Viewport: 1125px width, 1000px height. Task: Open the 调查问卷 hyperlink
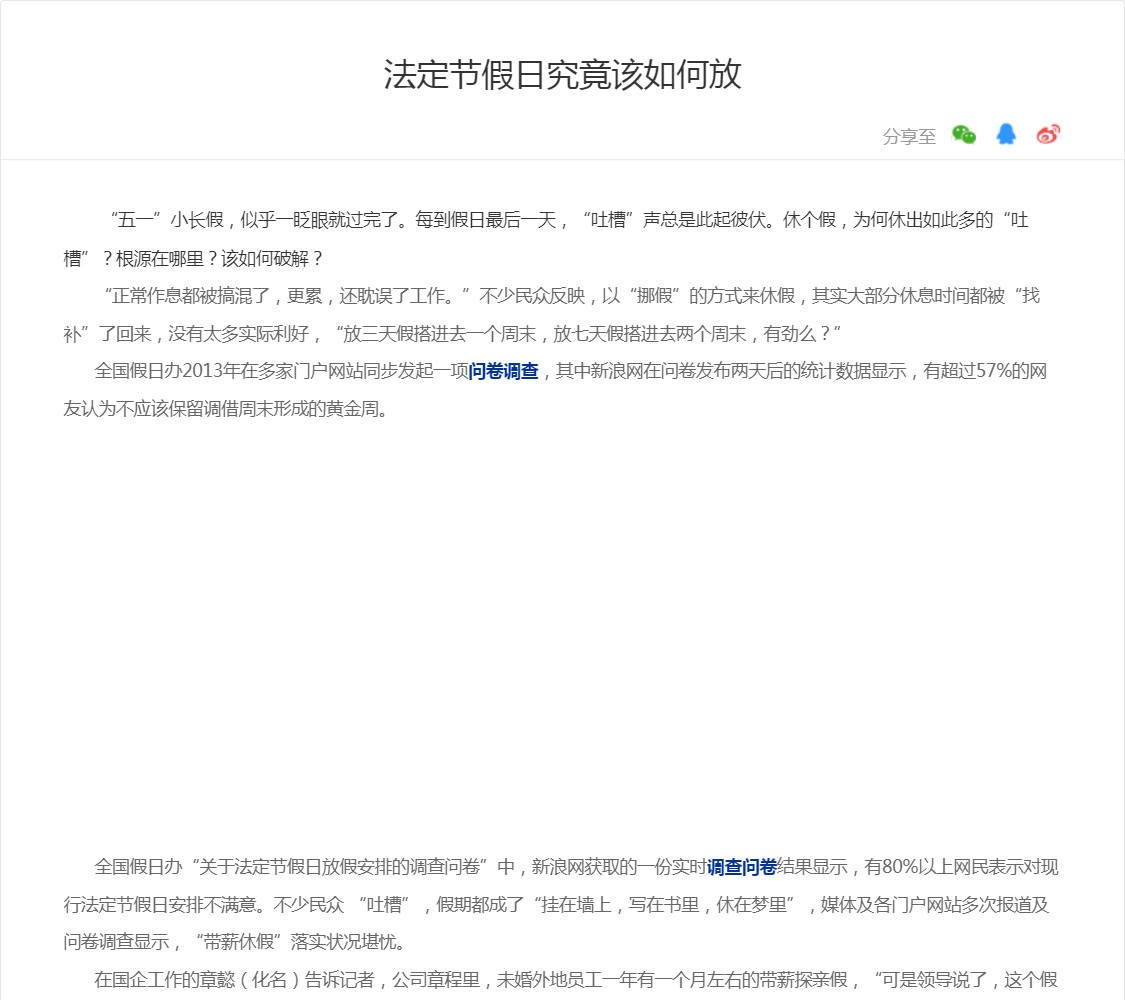pos(742,867)
